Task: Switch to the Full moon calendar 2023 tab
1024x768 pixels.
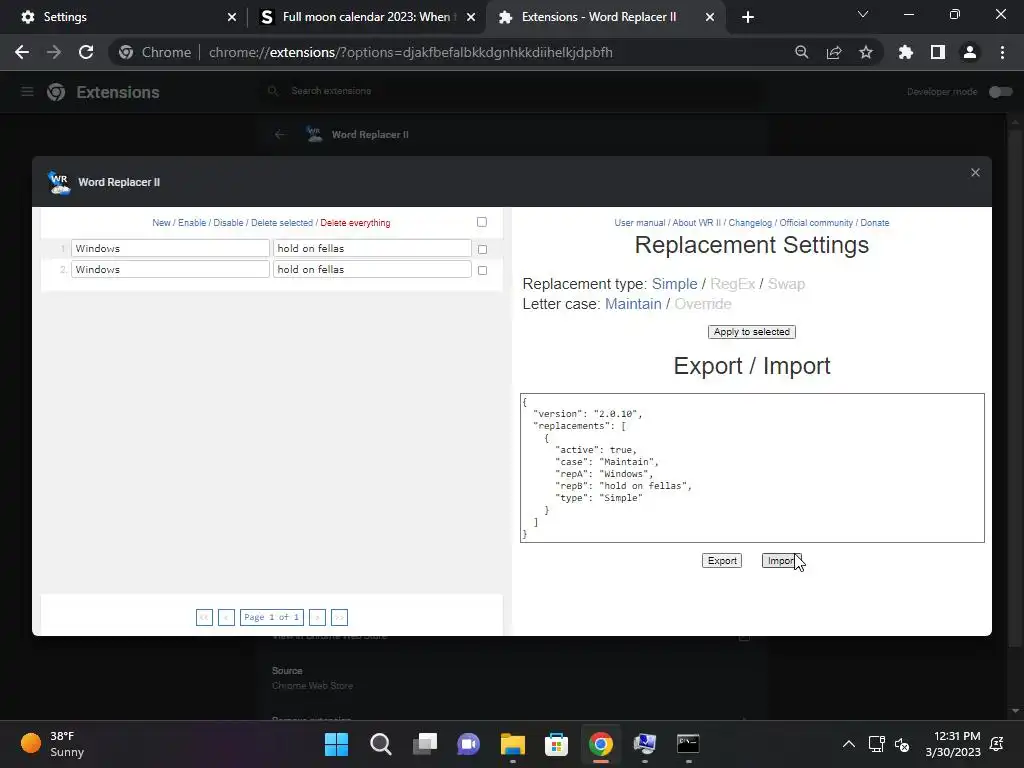Action: pos(367,17)
